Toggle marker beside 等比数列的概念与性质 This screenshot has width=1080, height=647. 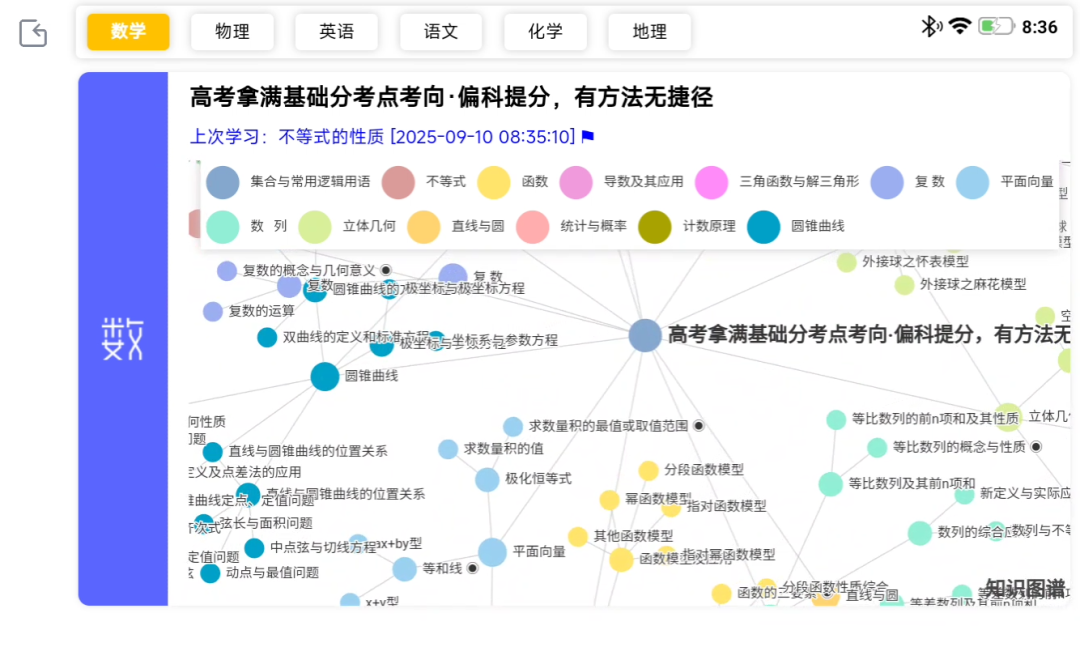click(1036, 447)
